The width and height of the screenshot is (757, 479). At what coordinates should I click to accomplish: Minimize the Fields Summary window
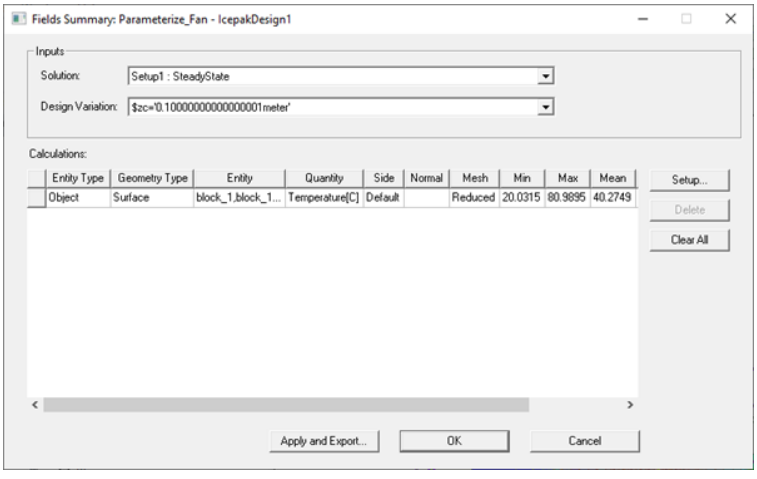pos(643,19)
